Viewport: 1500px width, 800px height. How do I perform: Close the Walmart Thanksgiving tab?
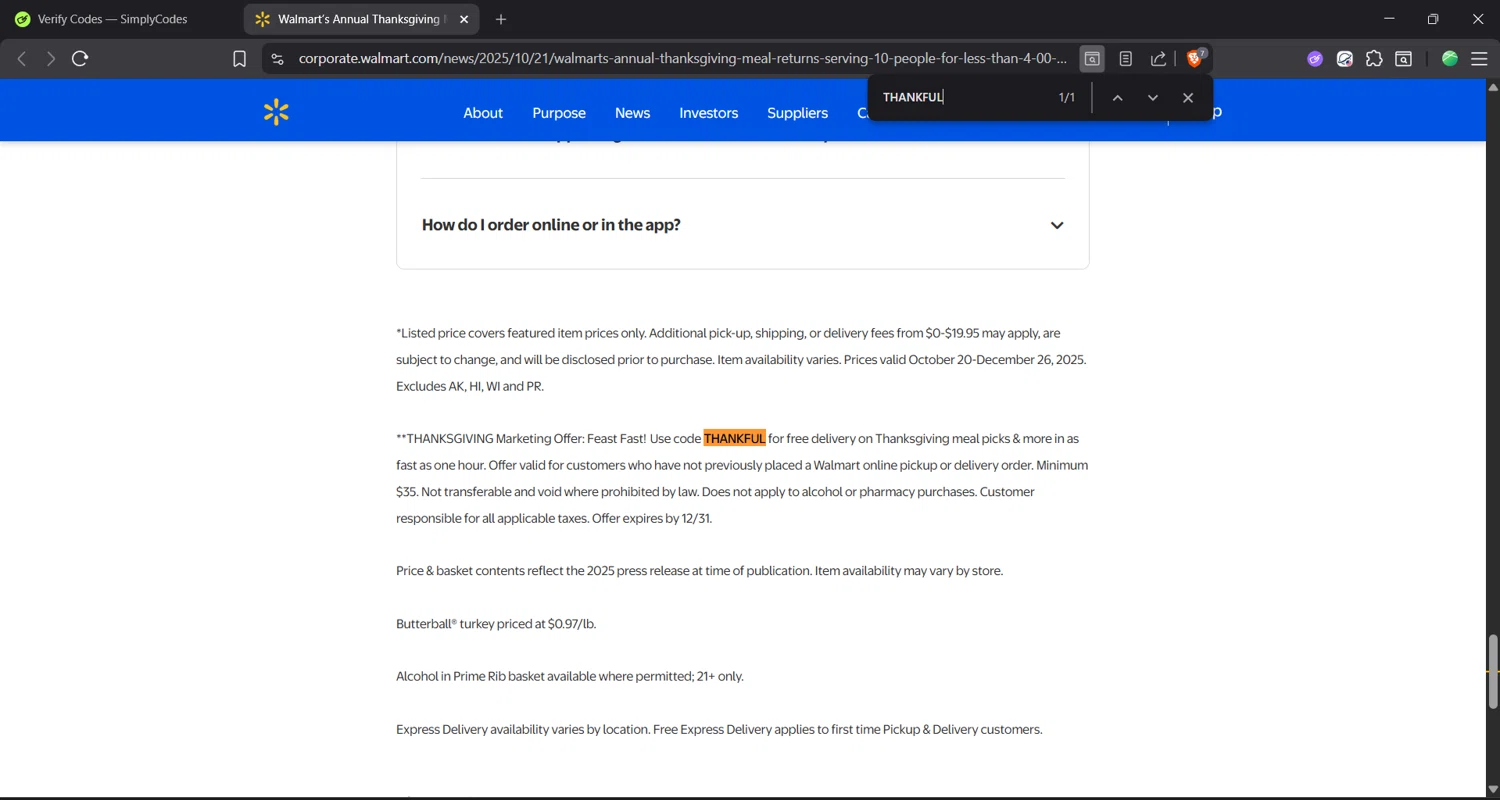464,19
